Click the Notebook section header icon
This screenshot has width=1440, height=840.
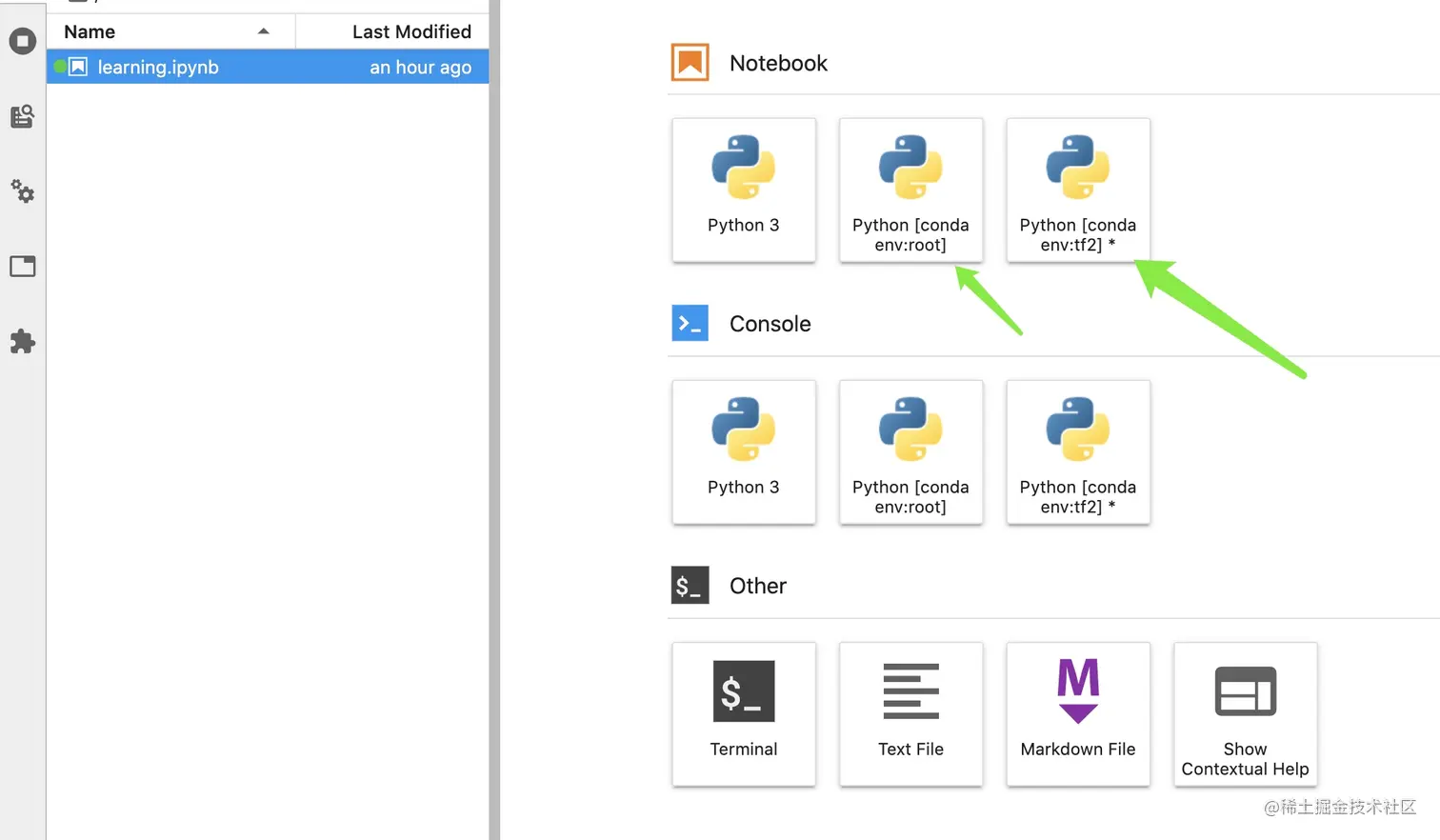[690, 63]
